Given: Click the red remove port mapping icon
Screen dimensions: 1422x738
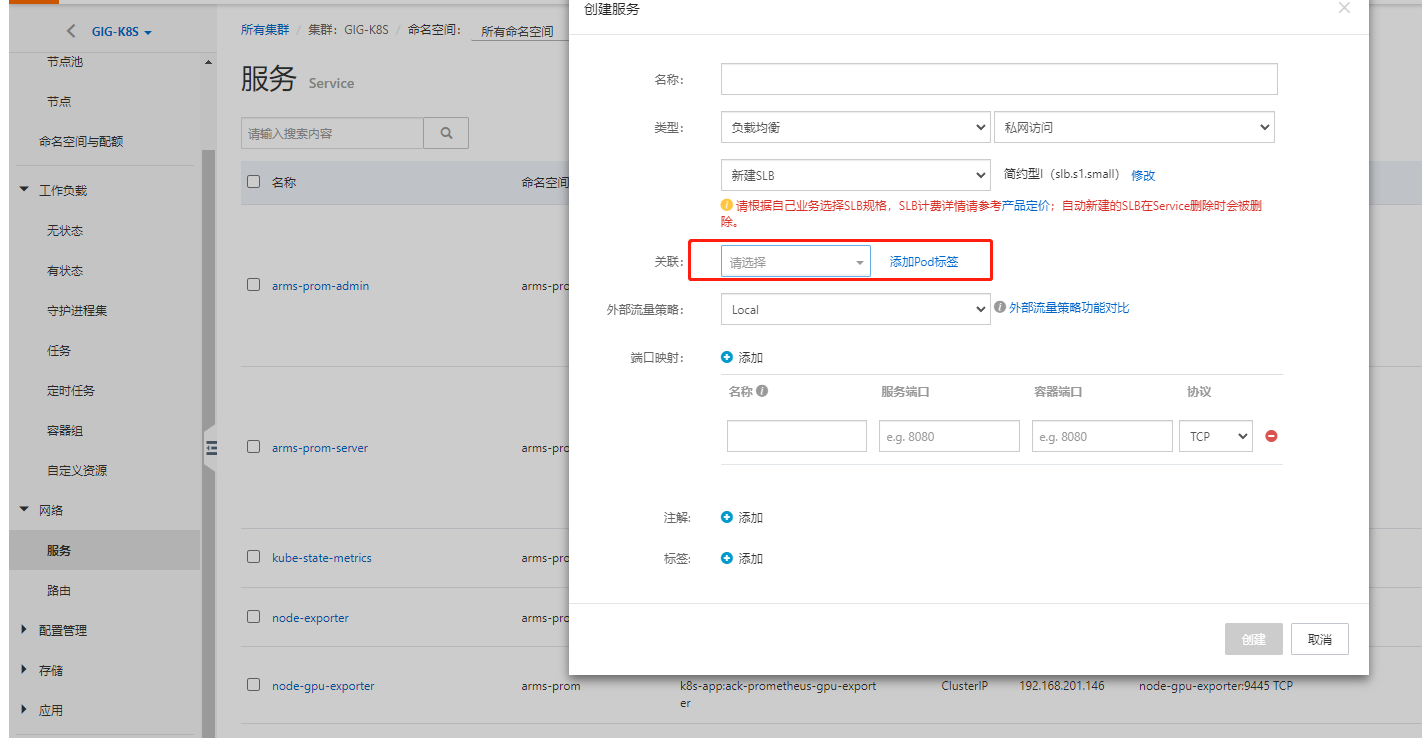Looking at the screenshot, I should point(1271,436).
